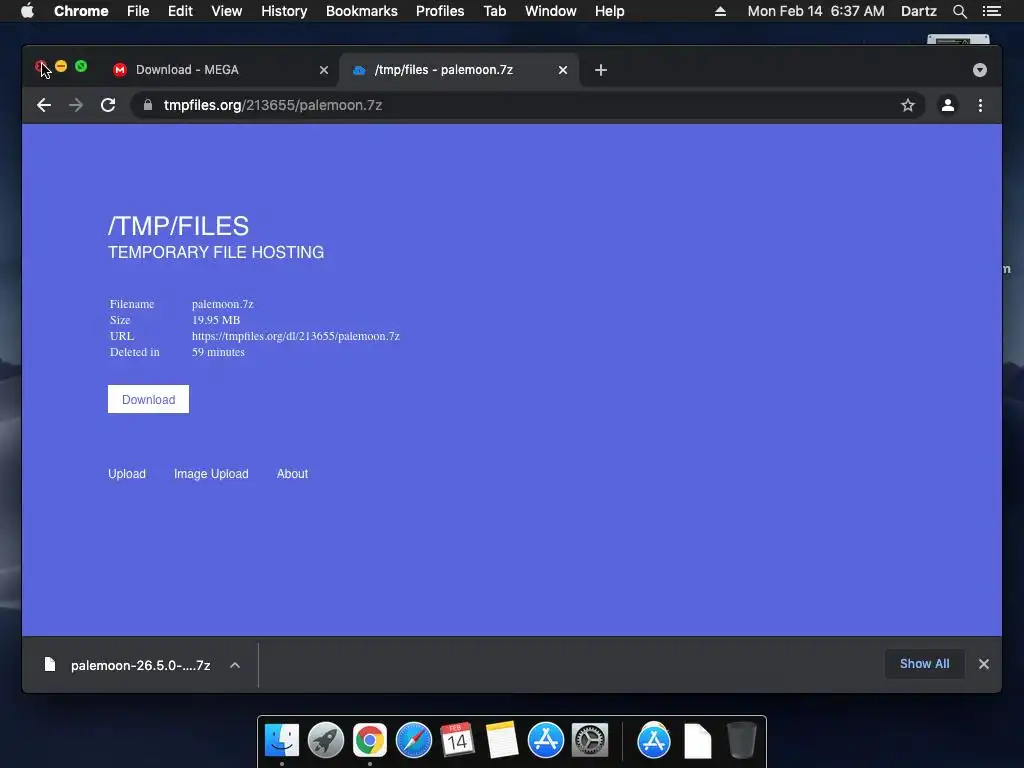The height and width of the screenshot is (768, 1024).
Task: Open downloaded palemoon-26.5.0 .7z file
Action: point(140,665)
